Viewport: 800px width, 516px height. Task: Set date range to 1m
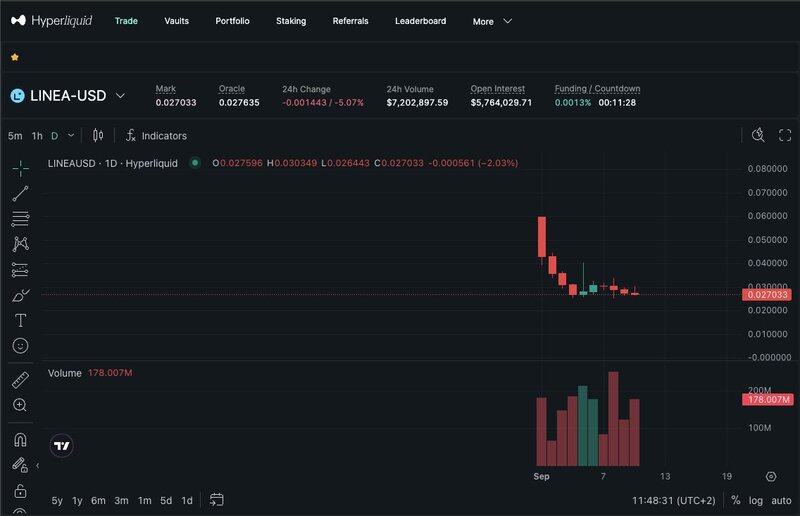[x=144, y=501]
